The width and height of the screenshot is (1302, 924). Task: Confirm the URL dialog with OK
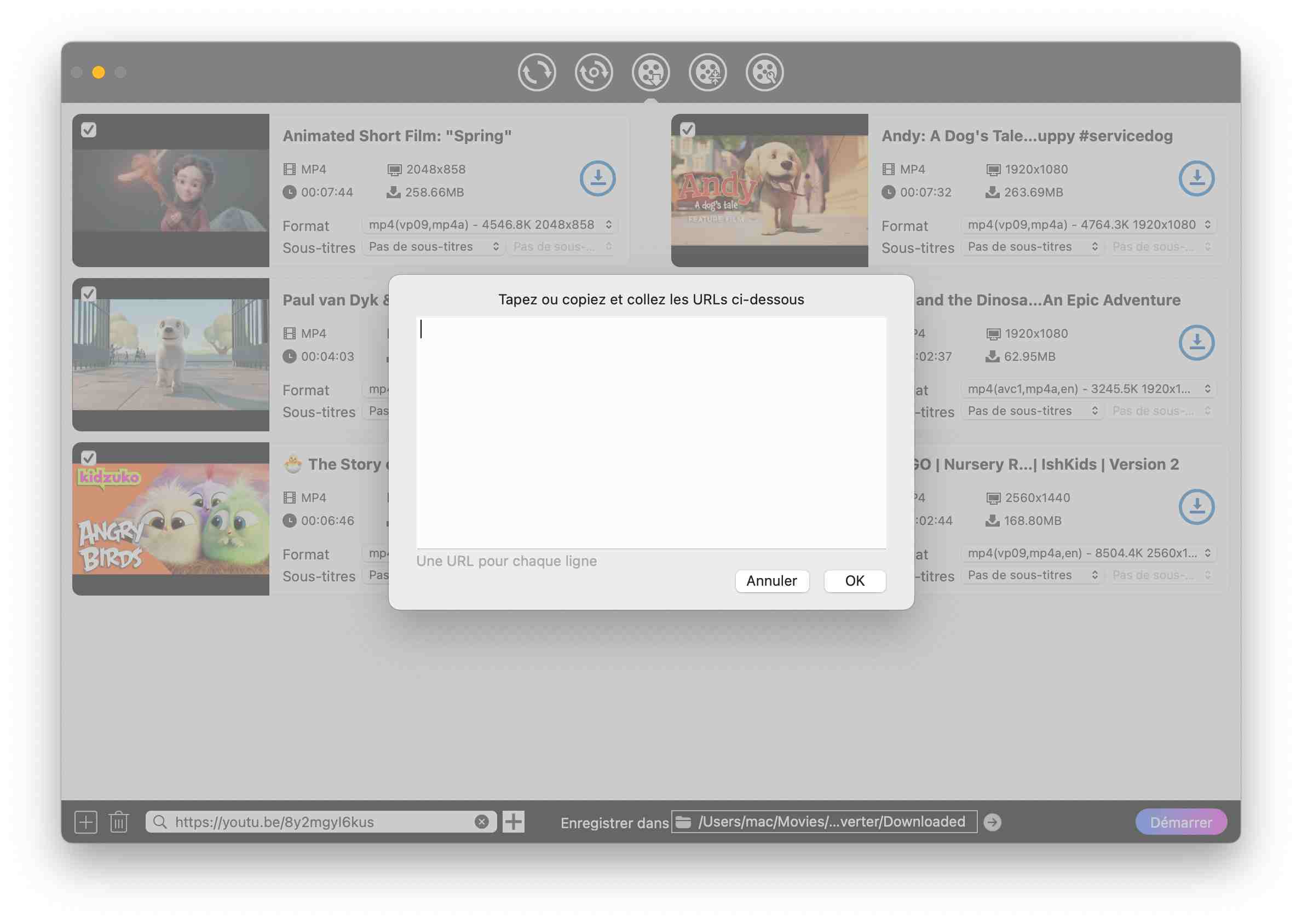(x=855, y=581)
